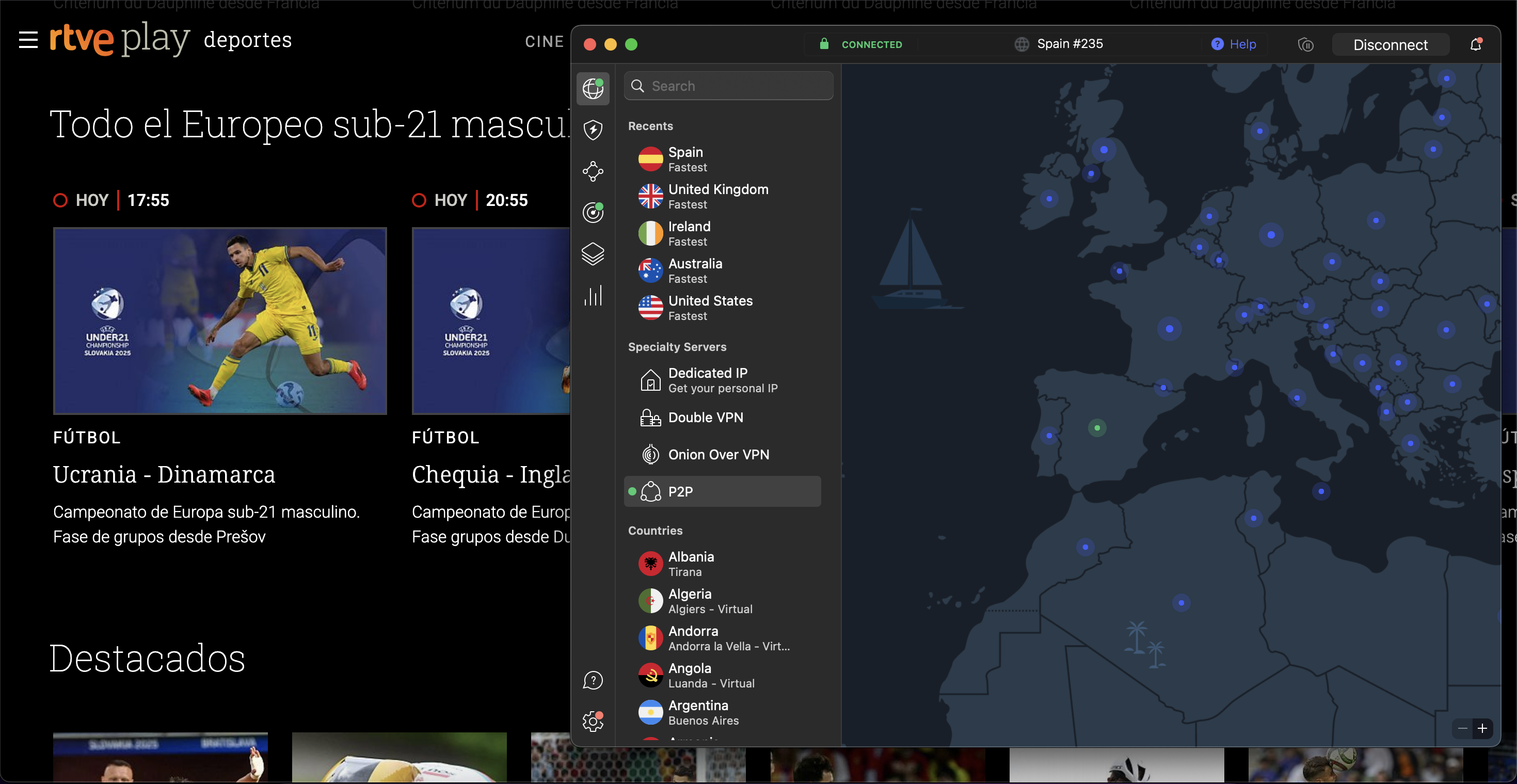Click the Ireland flag in Recents

point(650,233)
